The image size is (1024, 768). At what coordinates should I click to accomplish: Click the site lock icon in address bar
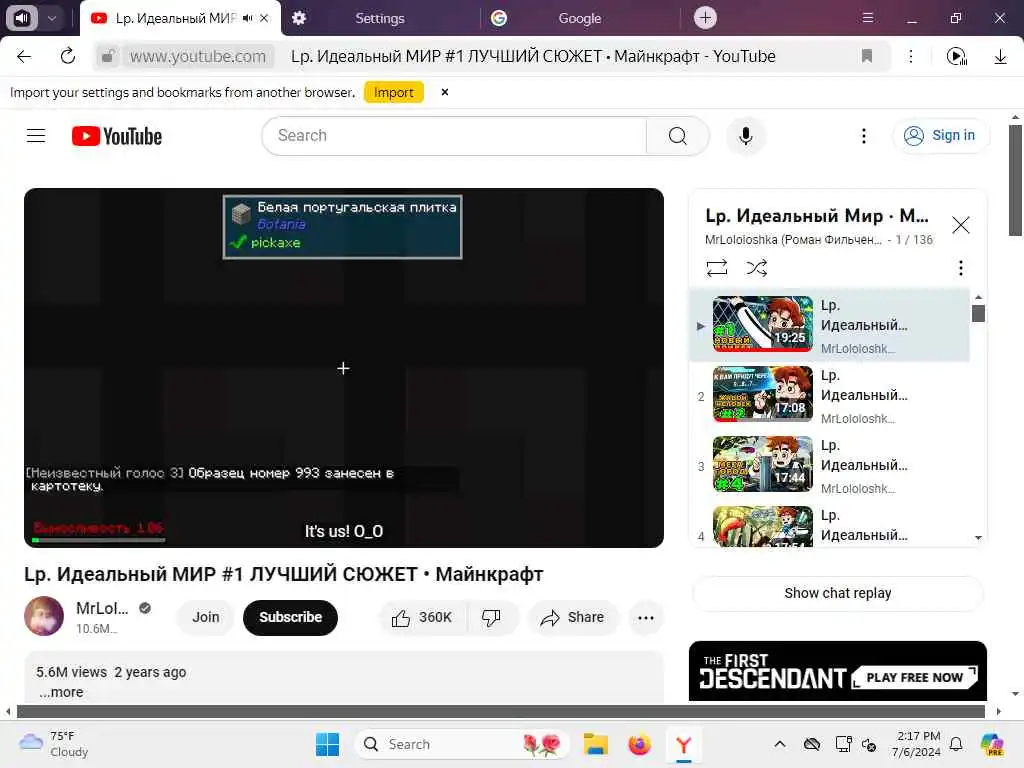(x=108, y=56)
